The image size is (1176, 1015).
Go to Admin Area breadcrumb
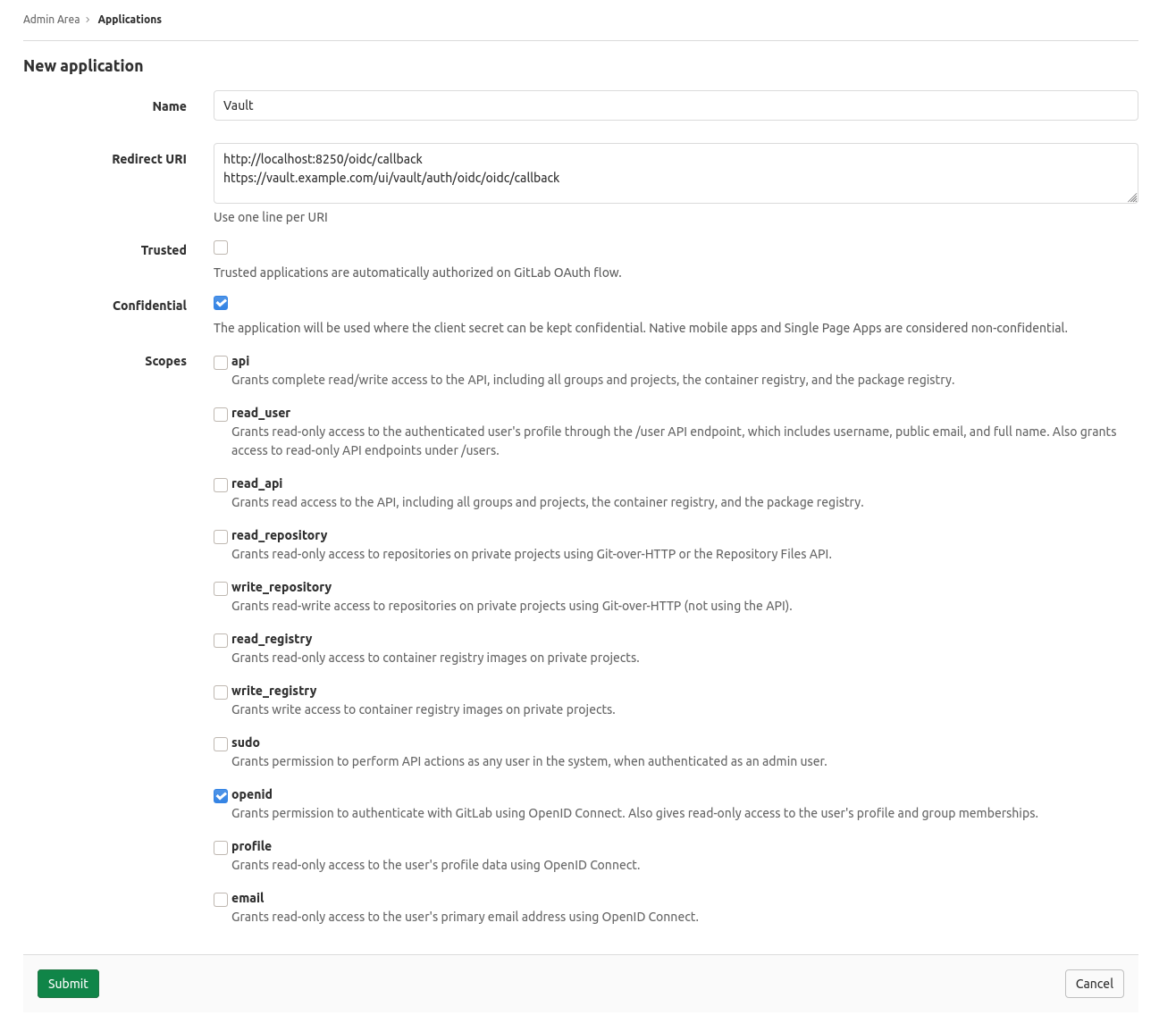click(51, 19)
